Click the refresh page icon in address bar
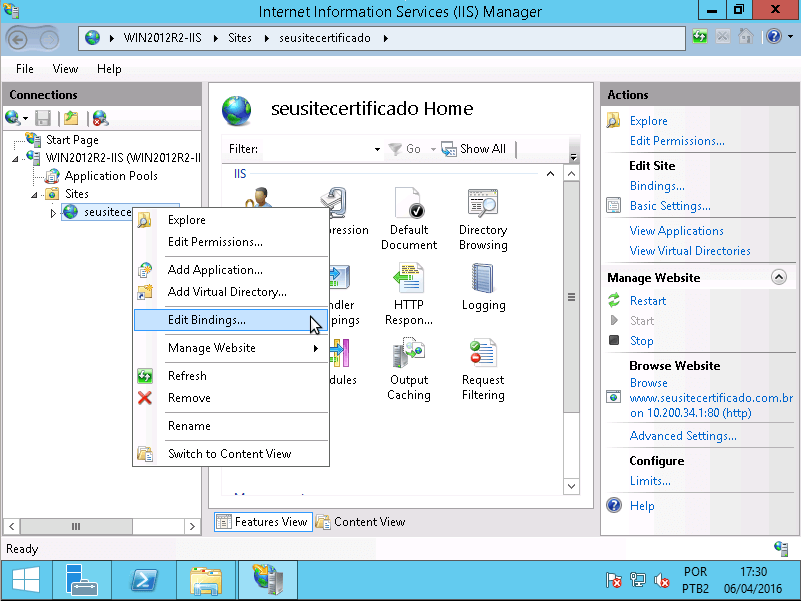This screenshot has width=801, height=601. pos(700,37)
